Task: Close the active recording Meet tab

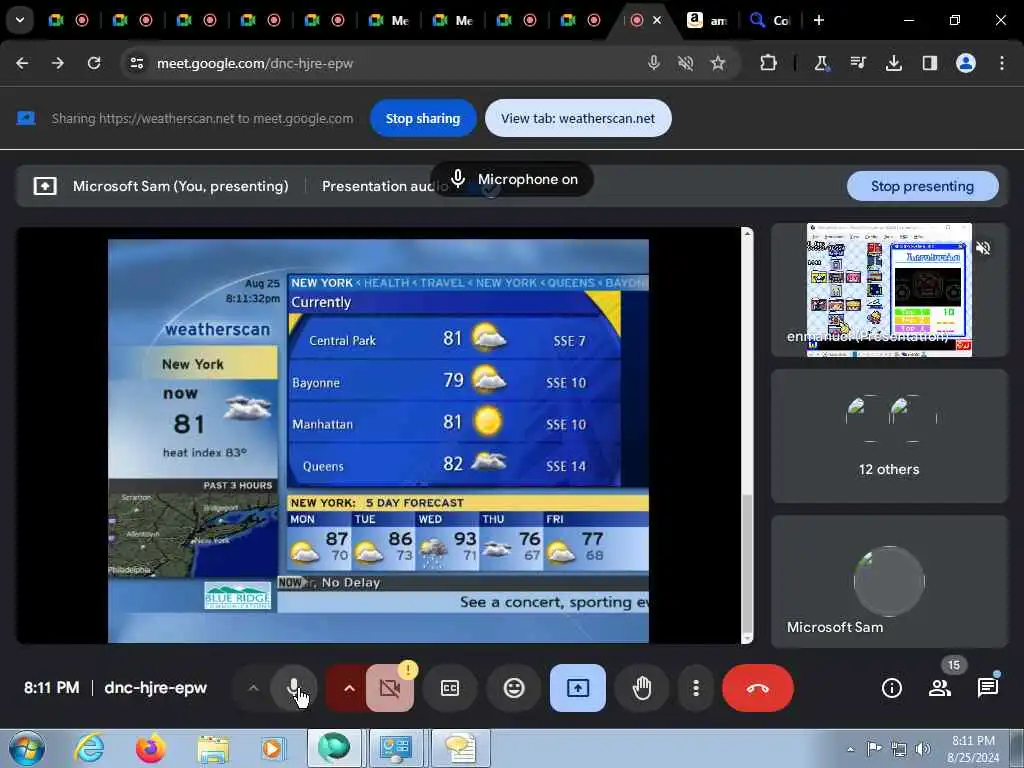Action: tap(657, 20)
